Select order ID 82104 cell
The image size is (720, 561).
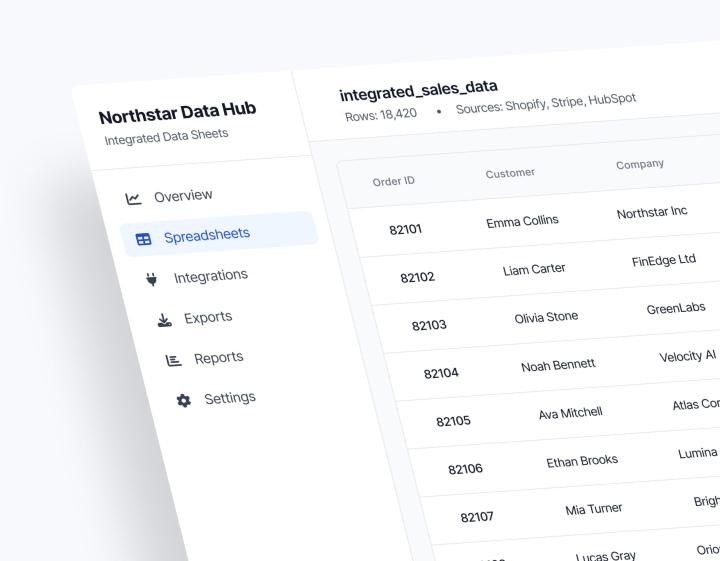441,373
